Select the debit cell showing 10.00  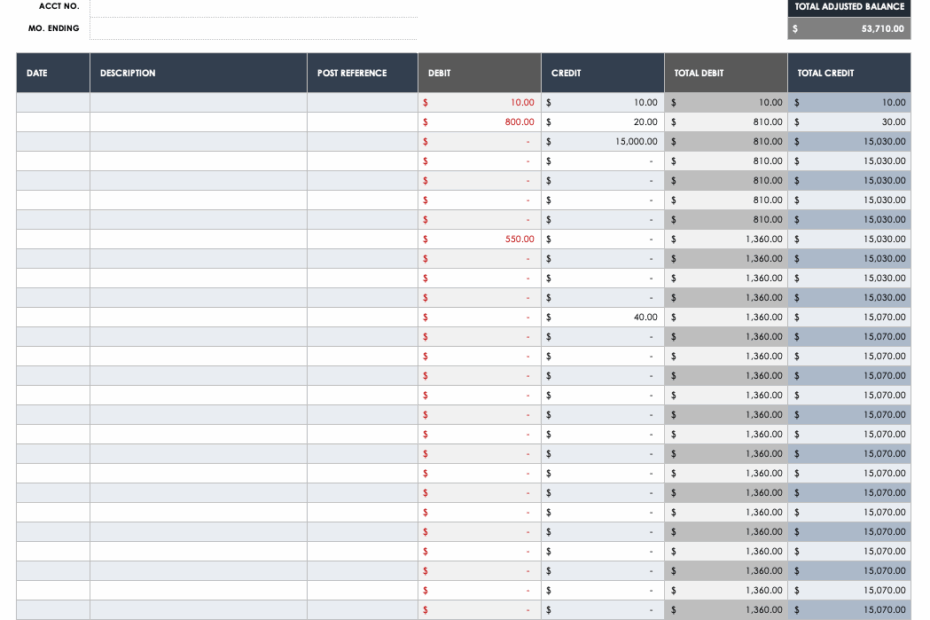point(479,103)
